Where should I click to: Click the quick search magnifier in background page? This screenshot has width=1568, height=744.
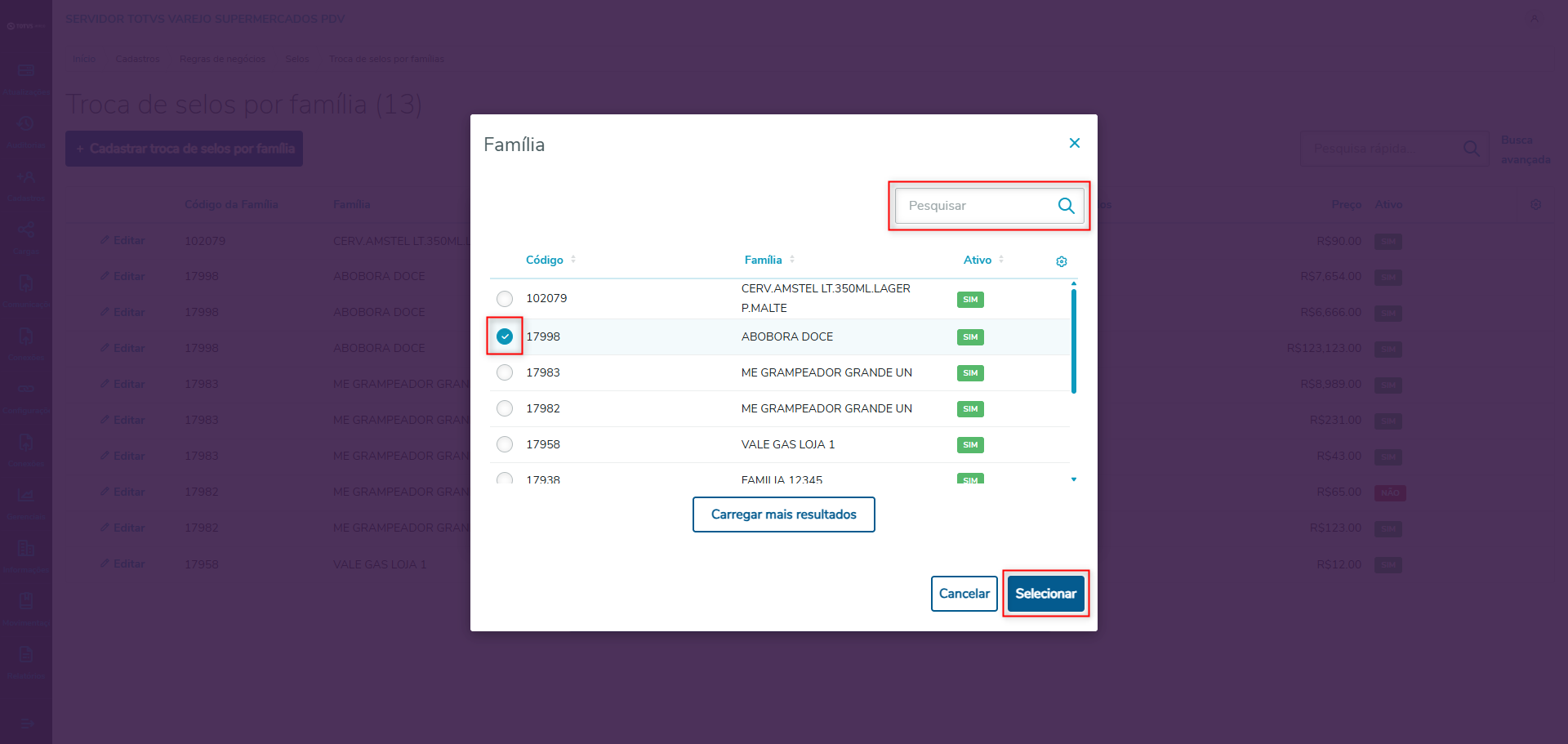(1471, 149)
